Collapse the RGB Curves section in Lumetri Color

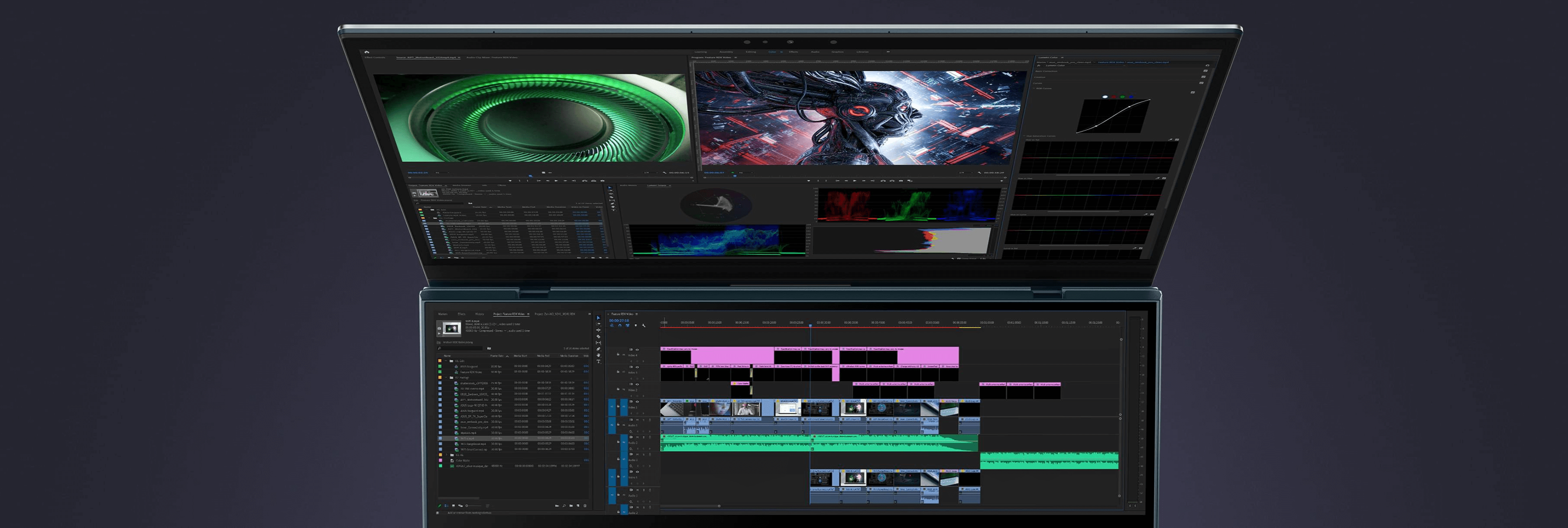pyautogui.click(x=1034, y=89)
